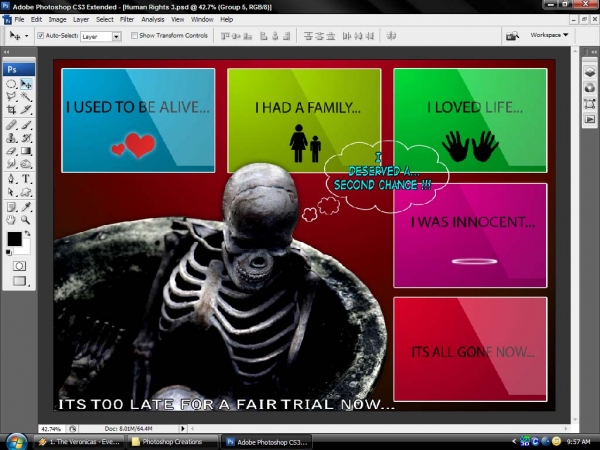The width and height of the screenshot is (600, 450).
Task: Open the File menu
Action: pos(19,20)
